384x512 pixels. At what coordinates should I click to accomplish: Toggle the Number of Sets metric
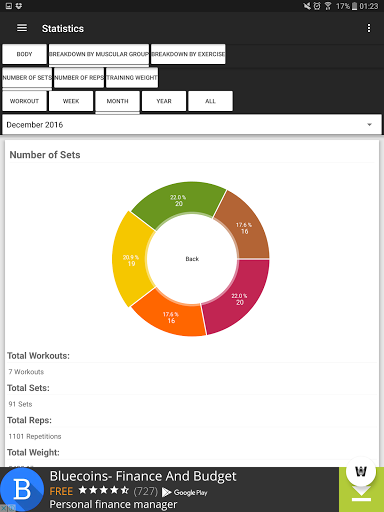click(x=27, y=78)
